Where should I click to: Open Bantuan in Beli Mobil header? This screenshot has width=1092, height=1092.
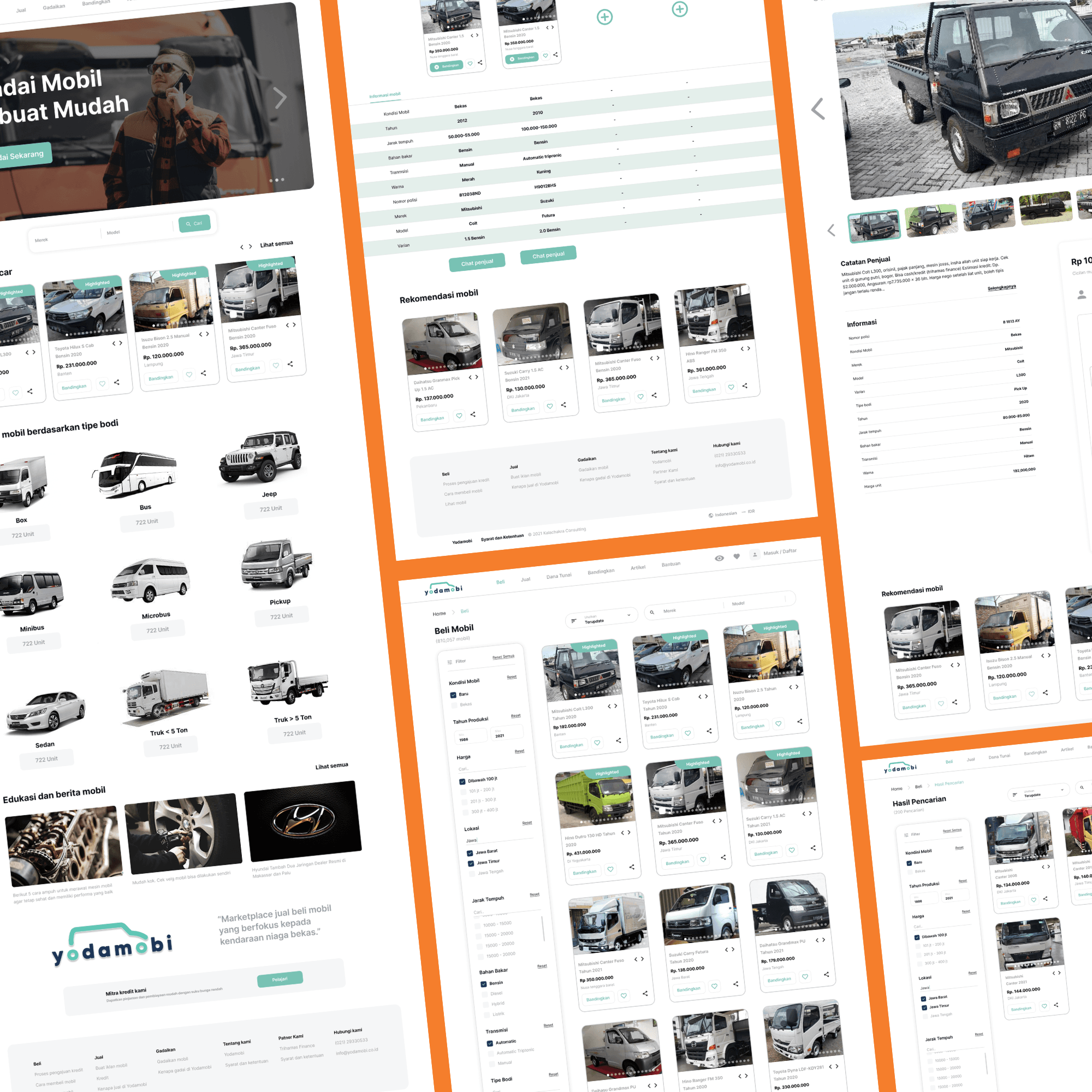pyautogui.click(x=671, y=564)
